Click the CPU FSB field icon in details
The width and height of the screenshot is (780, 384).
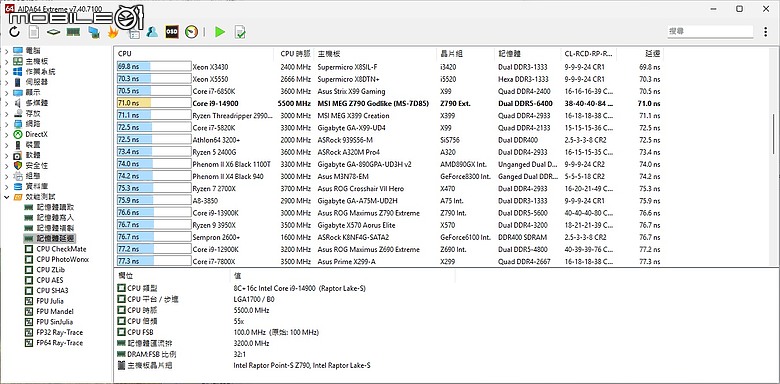tap(121, 332)
